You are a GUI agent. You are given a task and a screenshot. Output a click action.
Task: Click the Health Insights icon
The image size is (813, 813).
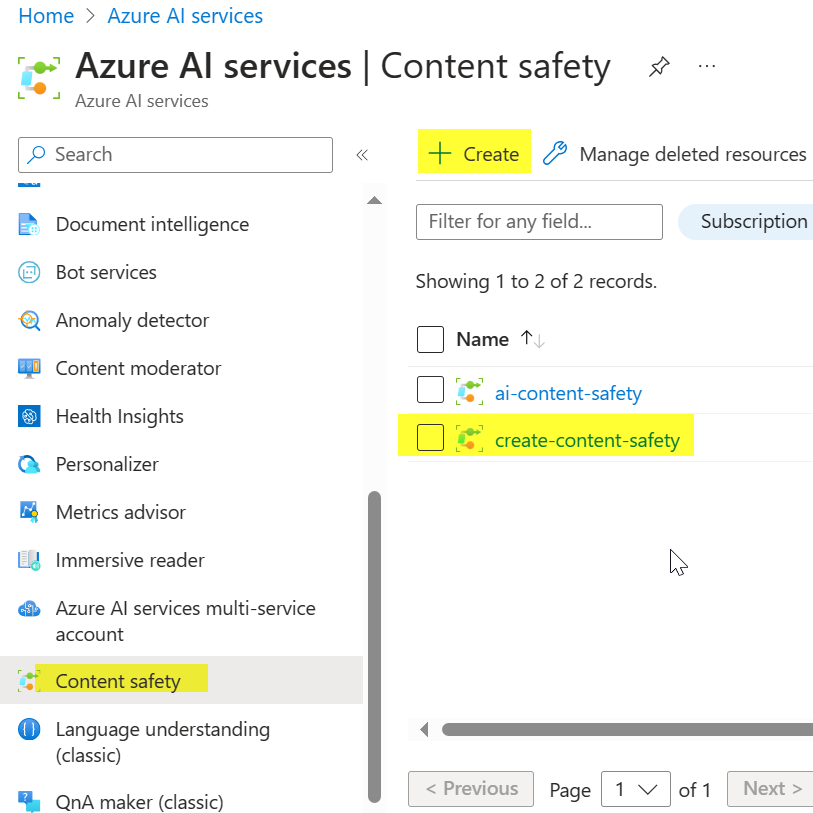pyautogui.click(x=29, y=416)
